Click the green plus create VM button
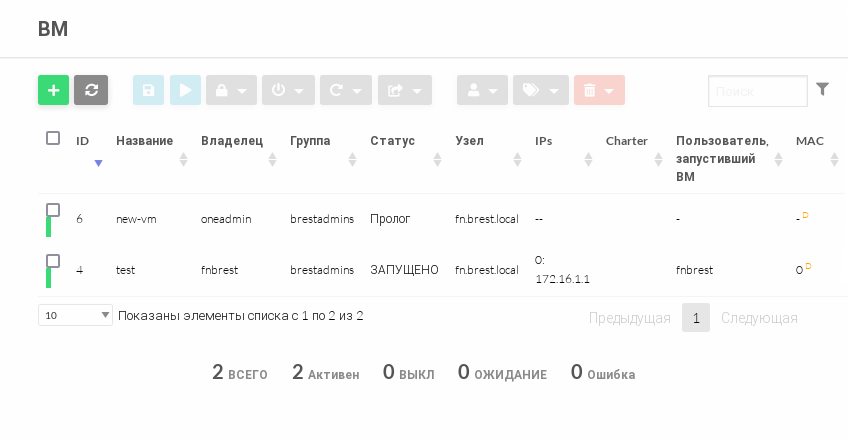Image resolution: width=848 pixels, height=440 pixels. 53,90
